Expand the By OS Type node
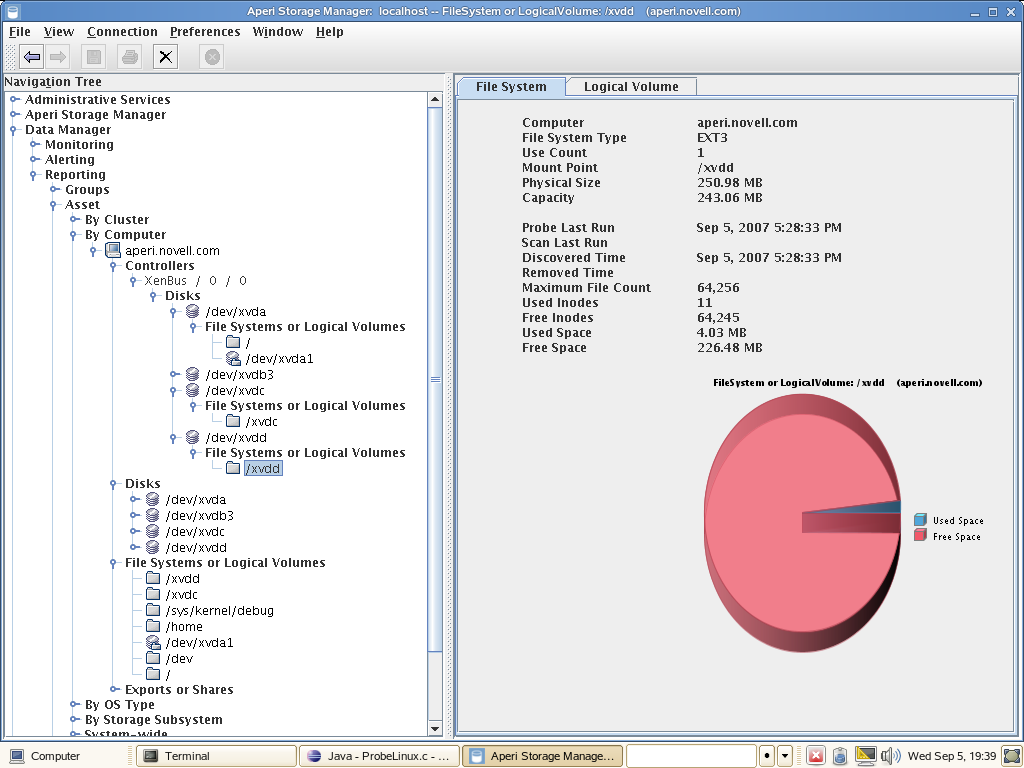This screenshot has width=1024, height=768. pyautogui.click(x=75, y=704)
